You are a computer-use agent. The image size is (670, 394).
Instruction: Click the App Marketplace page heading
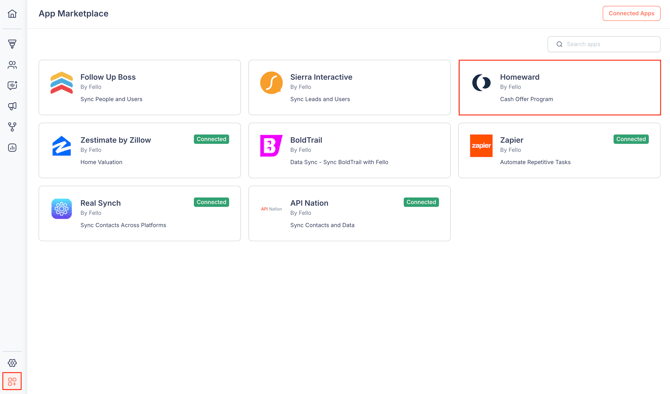[x=73, y=14]
